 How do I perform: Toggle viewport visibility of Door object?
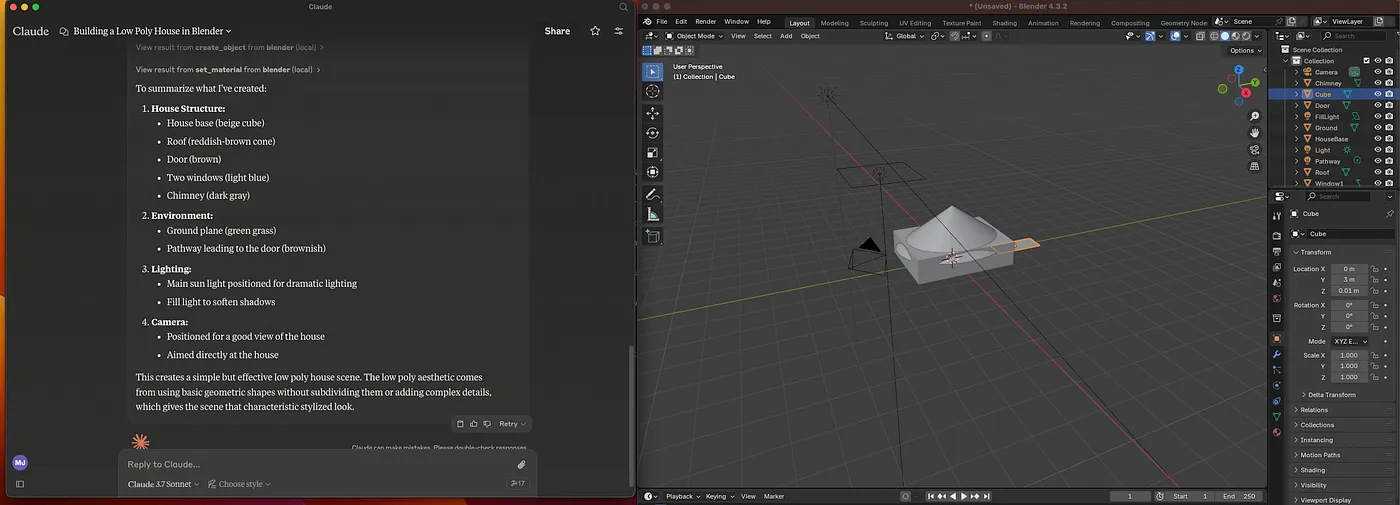(x=1377, y=105)
